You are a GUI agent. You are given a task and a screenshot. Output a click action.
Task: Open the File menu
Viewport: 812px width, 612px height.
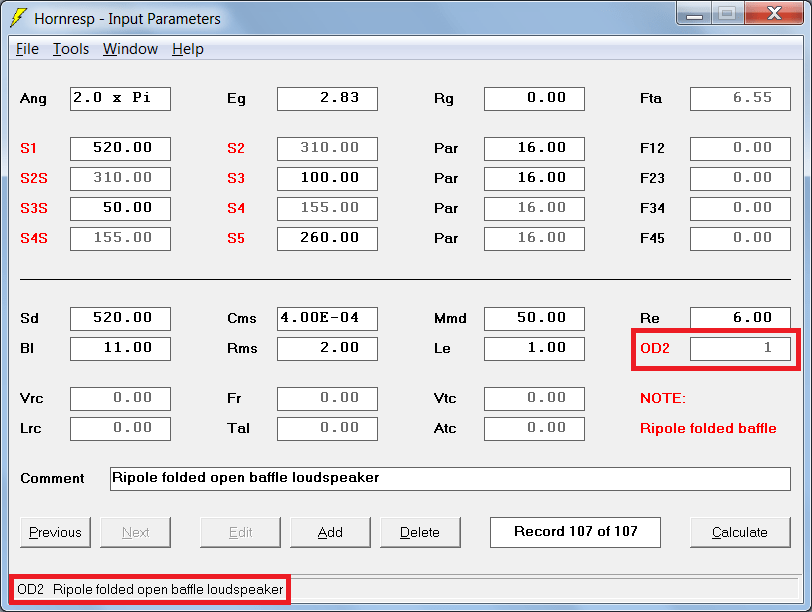(27, 49)
